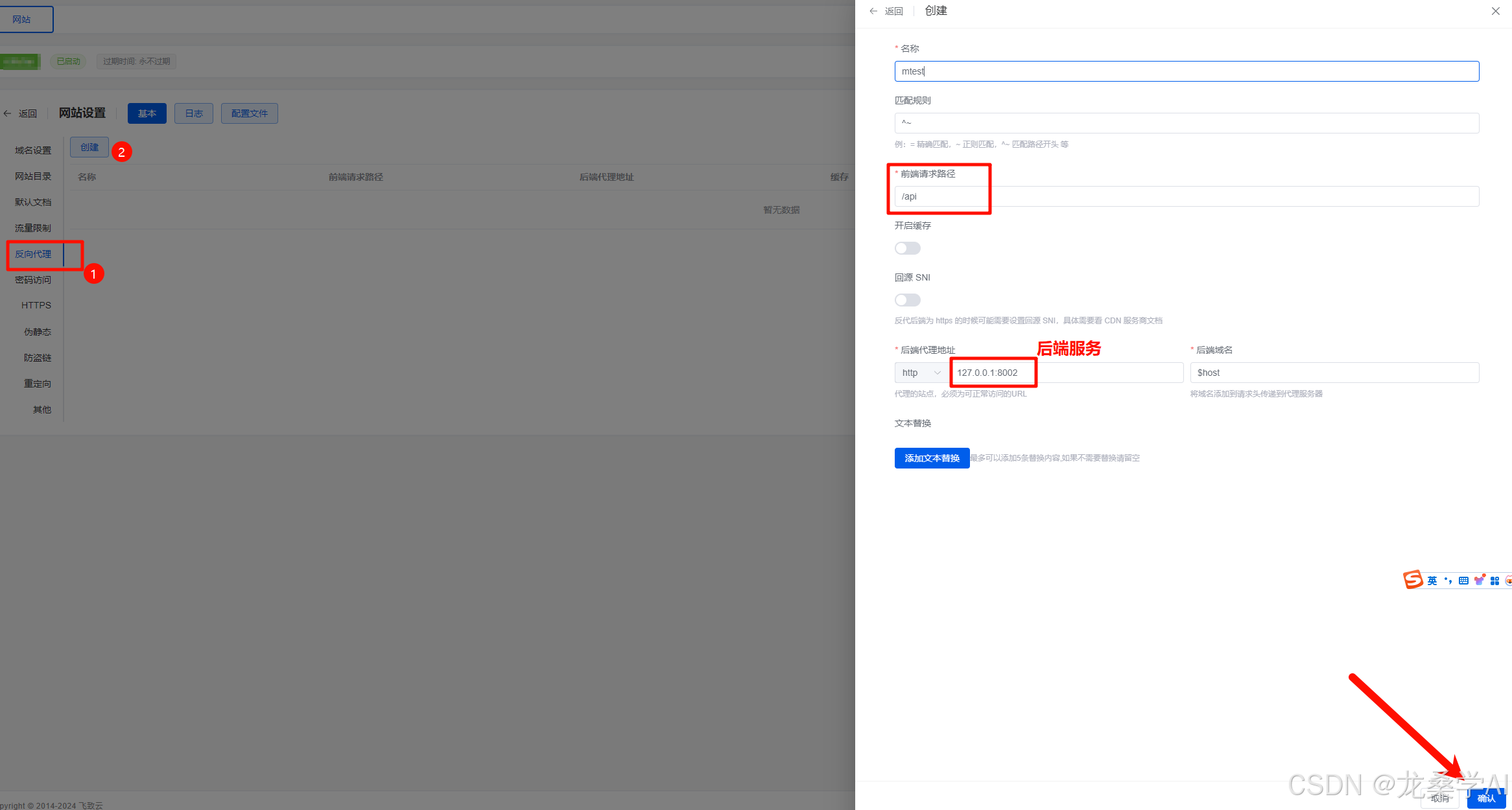Click the 添加文本替换 button

(932, 458)
